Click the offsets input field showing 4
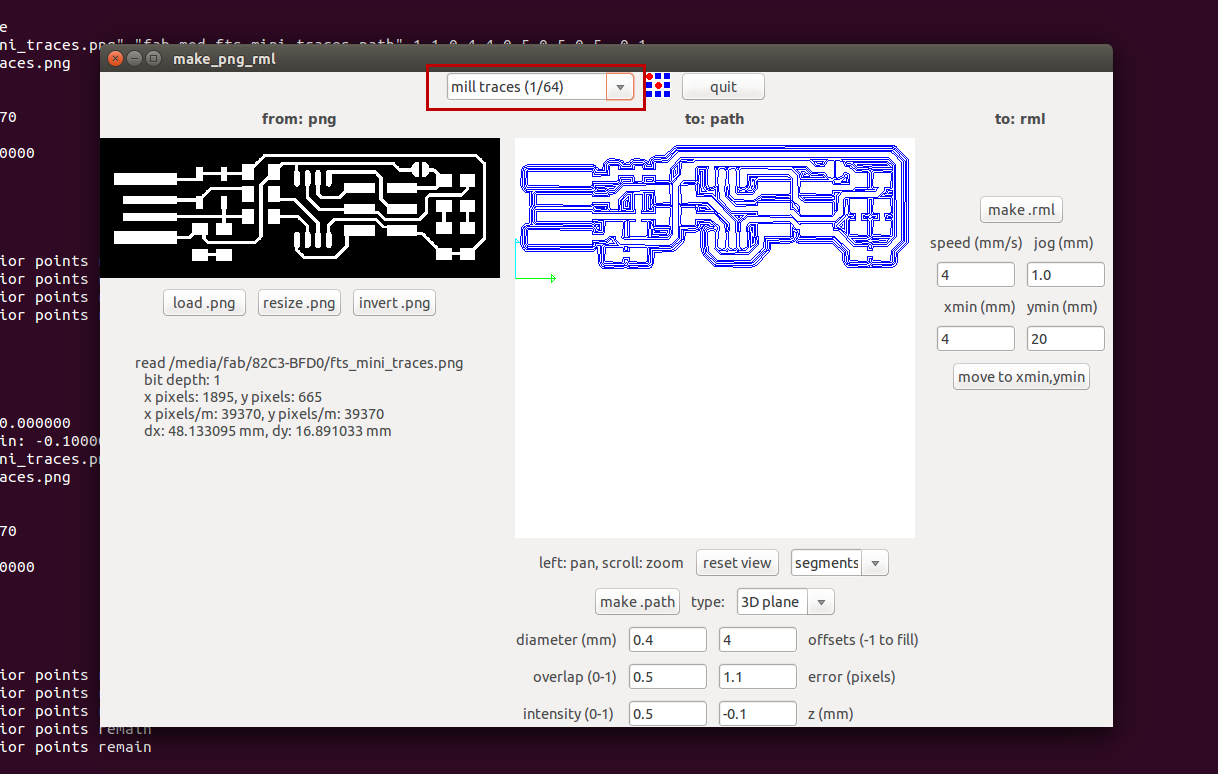Screen dimensions: 1218x774 [757, 640]
